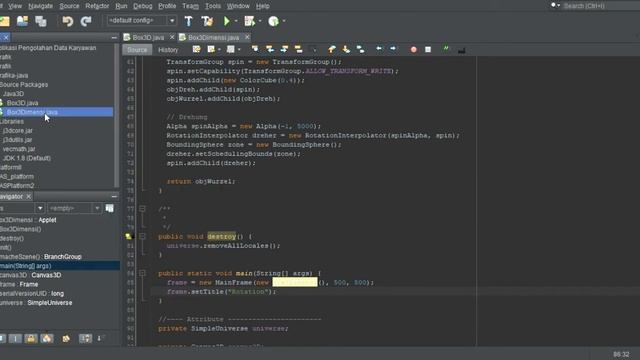Screen dimensions: 640x360
Task: Click the Build Project hammer icon
Action: pos(189,21)
